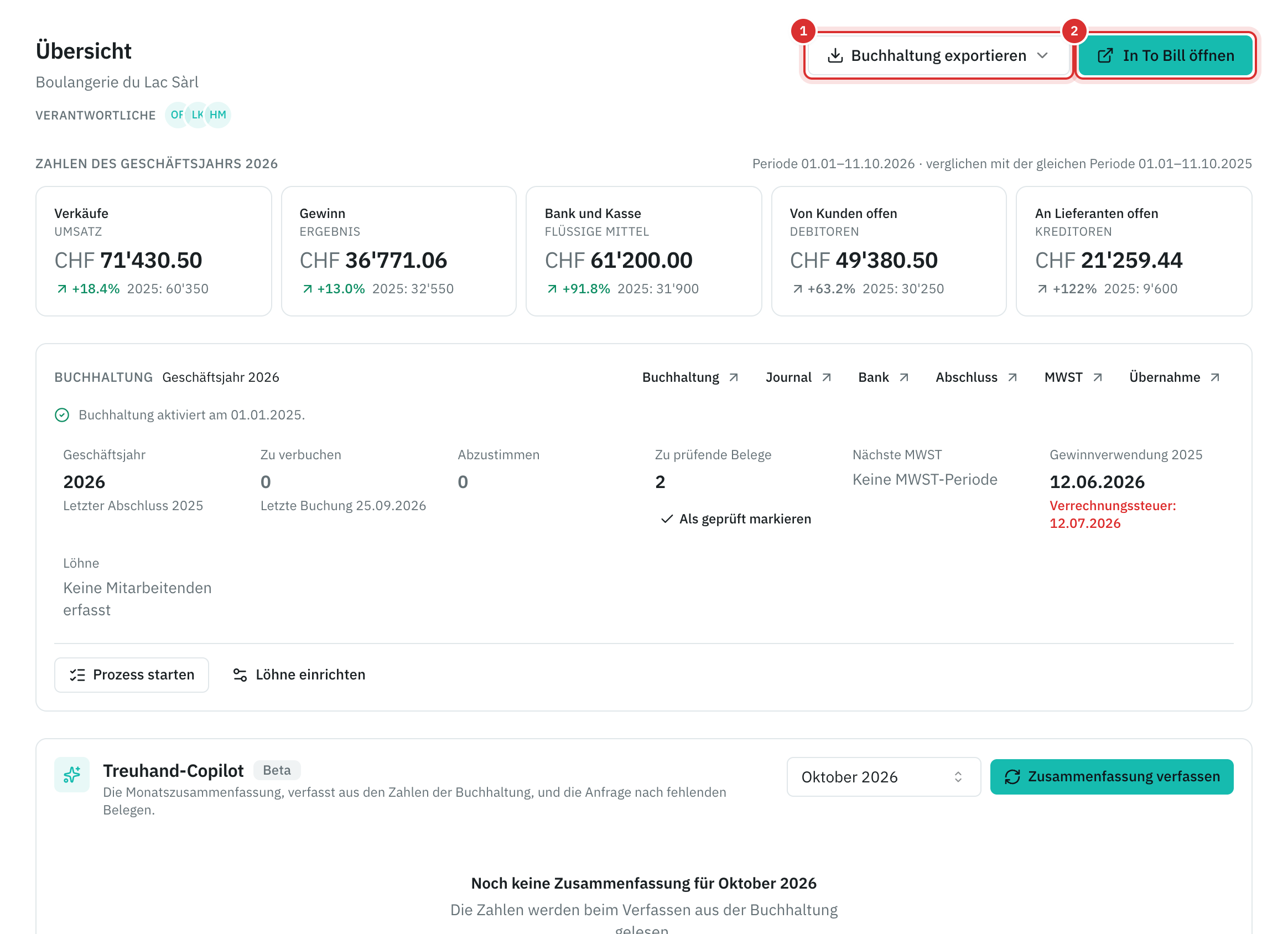Open the Buchhaltung exportieren dropdown
Viewport: 1288px width, 934px height.
[938, 55]
